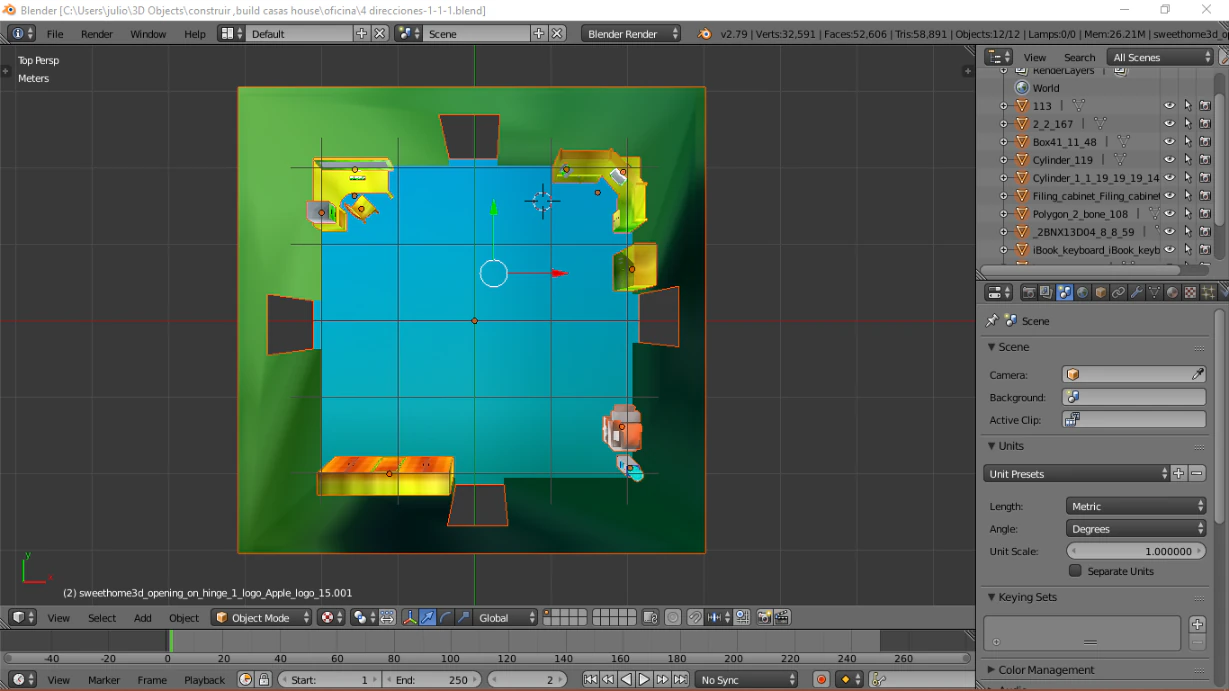
Task: Open the Modifiers tab (wrench icon)
Action: (x=1137, y=292)
